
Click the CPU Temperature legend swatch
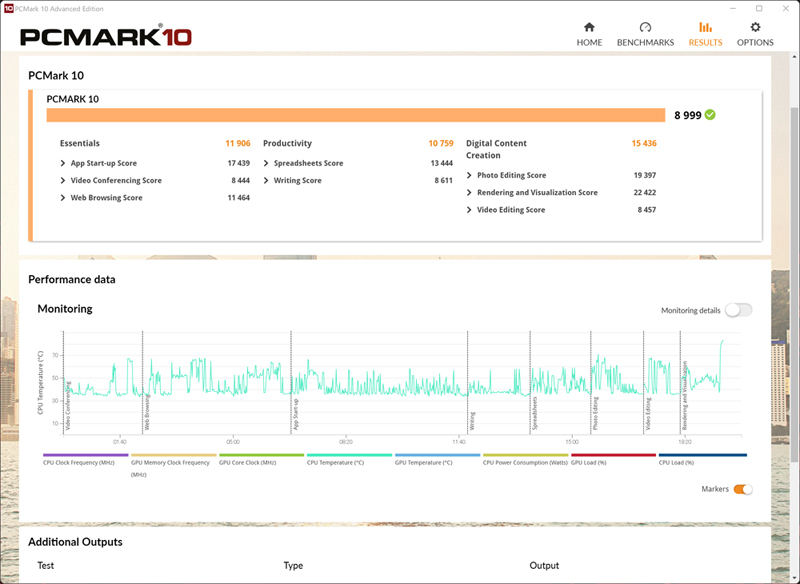click(x=349, y=455)
